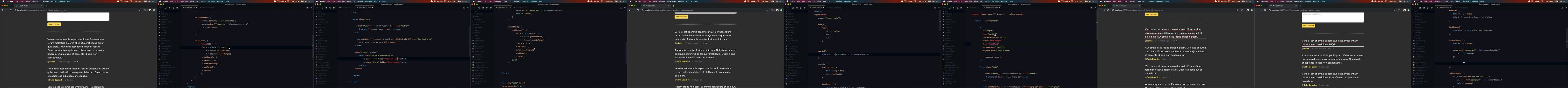Click underlined editable comment ending "facilis impedit ipsam."
Viewport: 1568px width, 88px height.
1176,33
